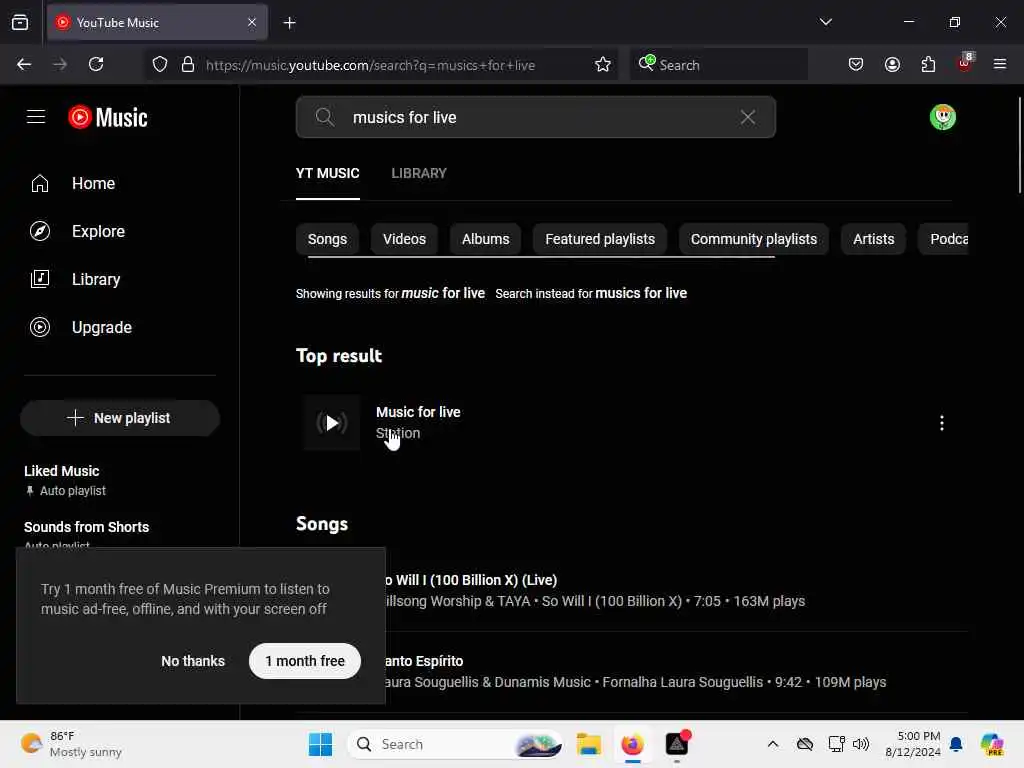Viewport: 1024px width, 768px height.
Task: Switch to the YT MUSIC tab
Action: (327, 174)
